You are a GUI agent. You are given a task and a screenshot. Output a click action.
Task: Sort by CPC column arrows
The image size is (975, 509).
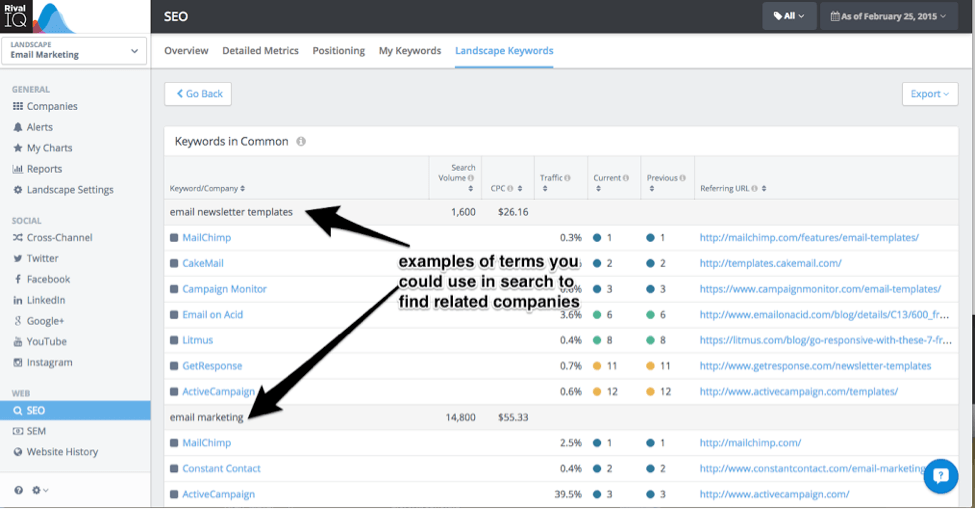point(520,188)
